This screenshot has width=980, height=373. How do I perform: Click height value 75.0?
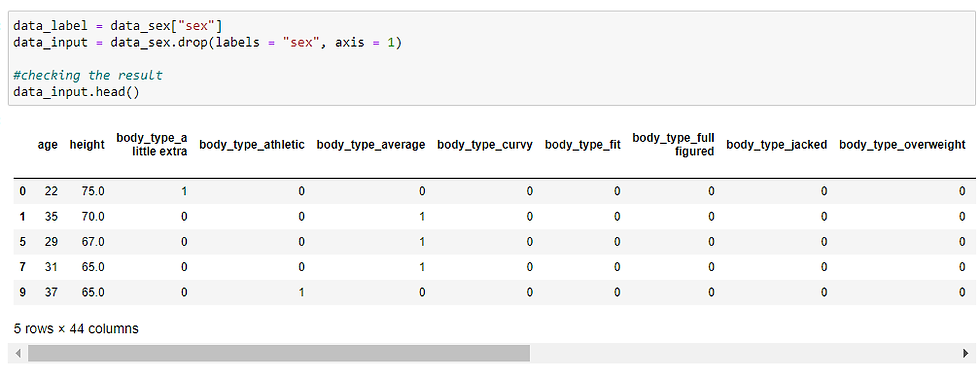coord(92,191)
